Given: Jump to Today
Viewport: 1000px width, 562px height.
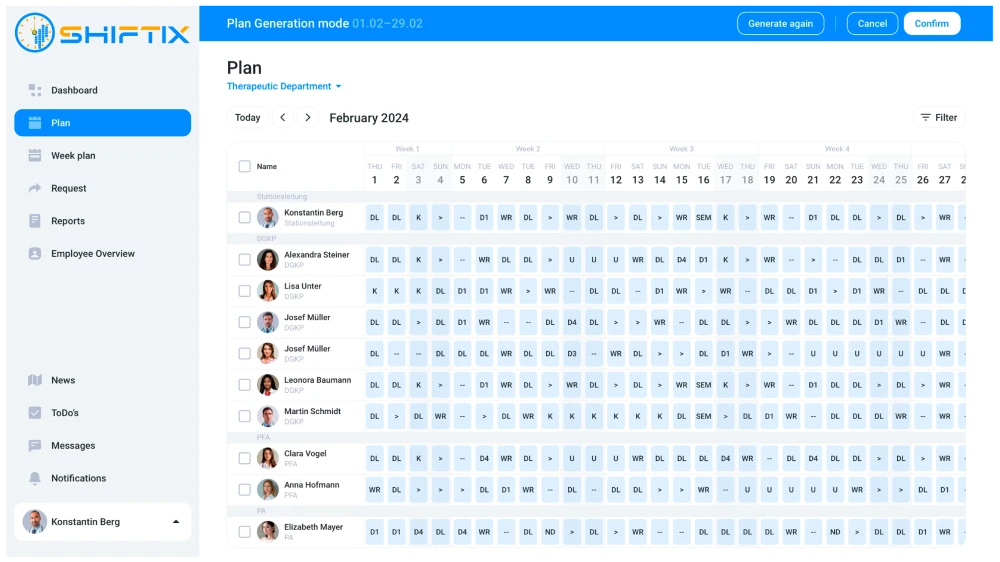Looking at the screenshot, I should (247, 117).
